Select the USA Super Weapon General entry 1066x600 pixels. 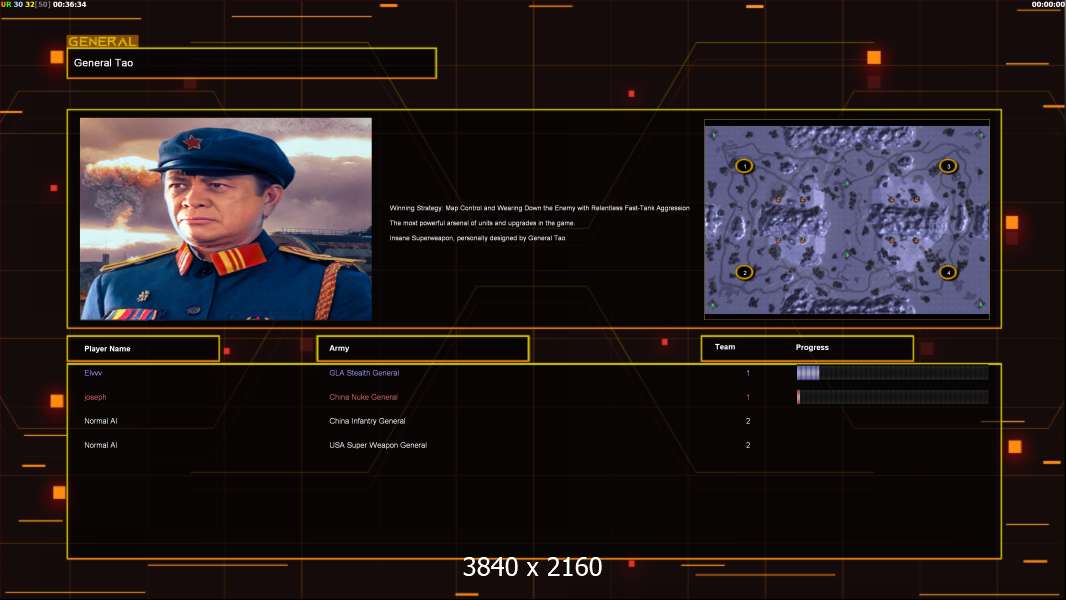pos(378,445)
